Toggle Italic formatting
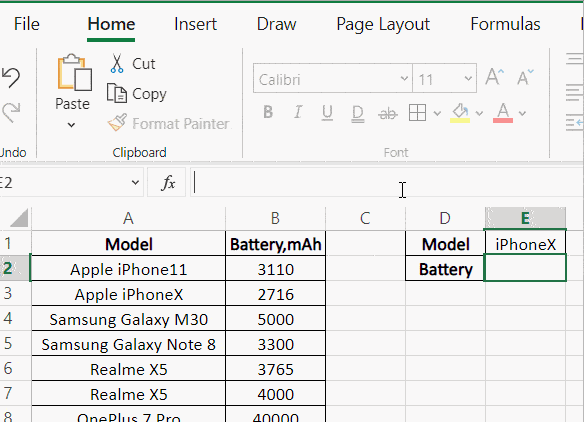584x422 pixels. (298, 112)
